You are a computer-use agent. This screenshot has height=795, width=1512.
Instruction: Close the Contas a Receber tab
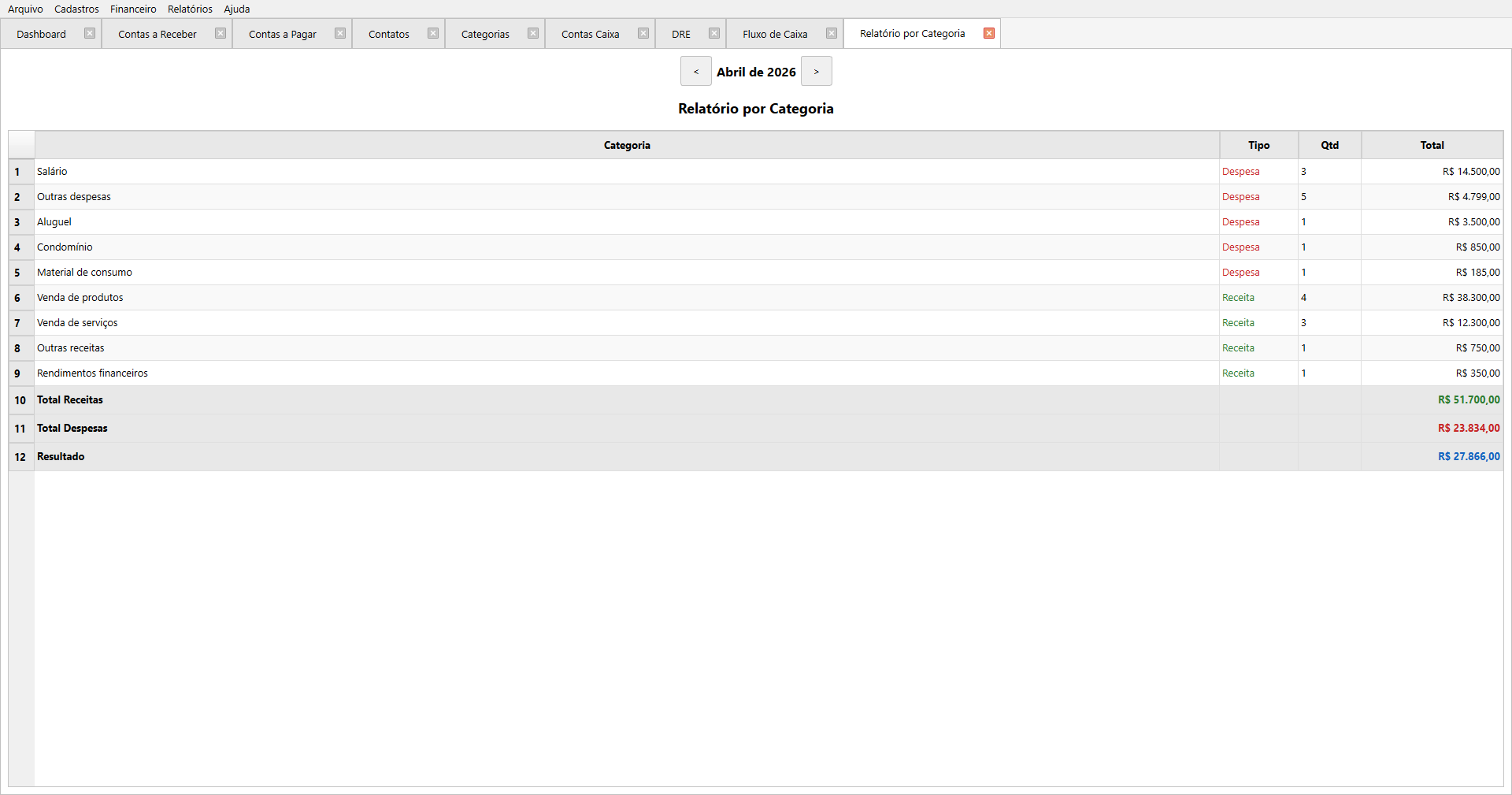[x=220, y=34]
